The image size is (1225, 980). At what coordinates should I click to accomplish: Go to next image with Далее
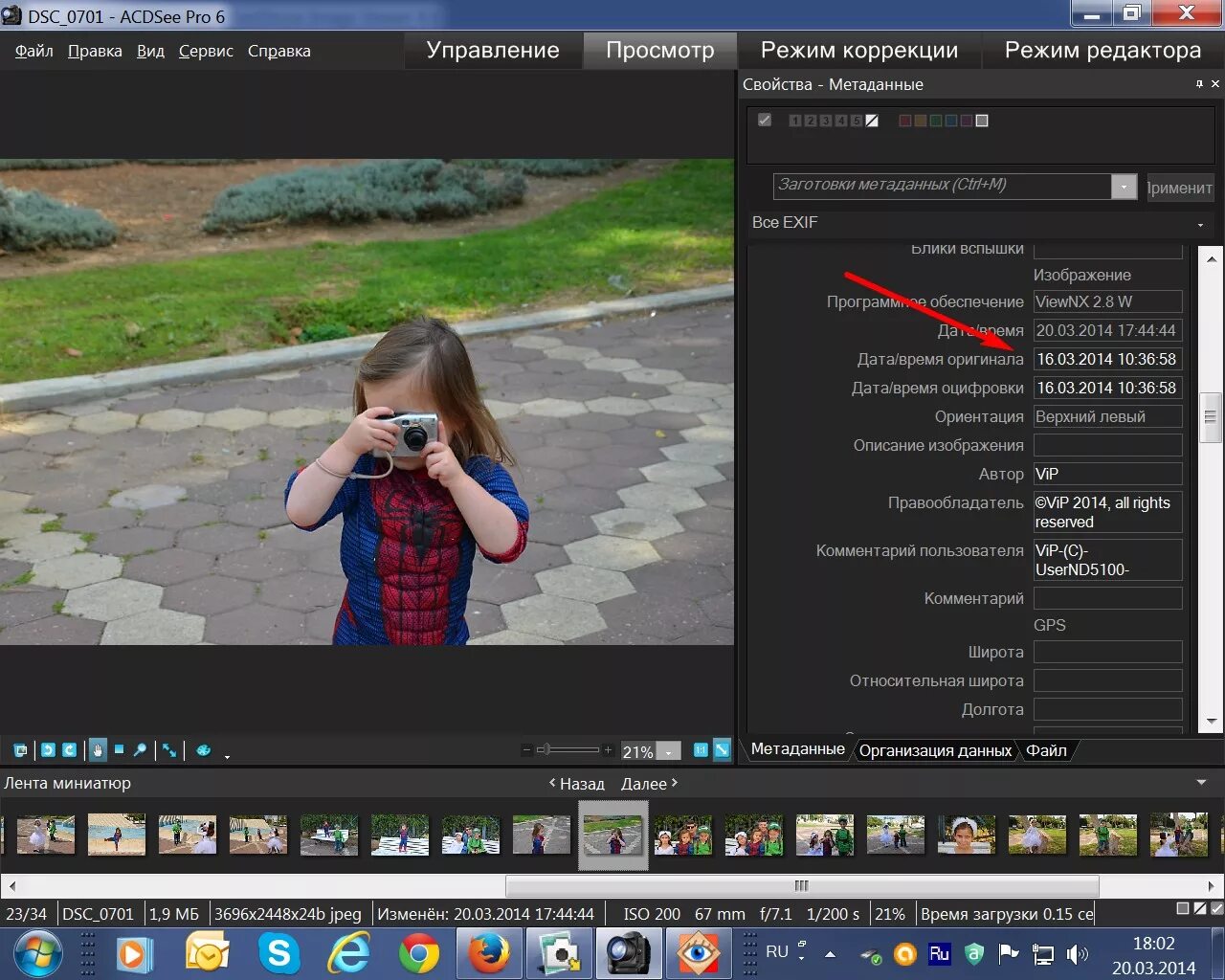(650, 783)
